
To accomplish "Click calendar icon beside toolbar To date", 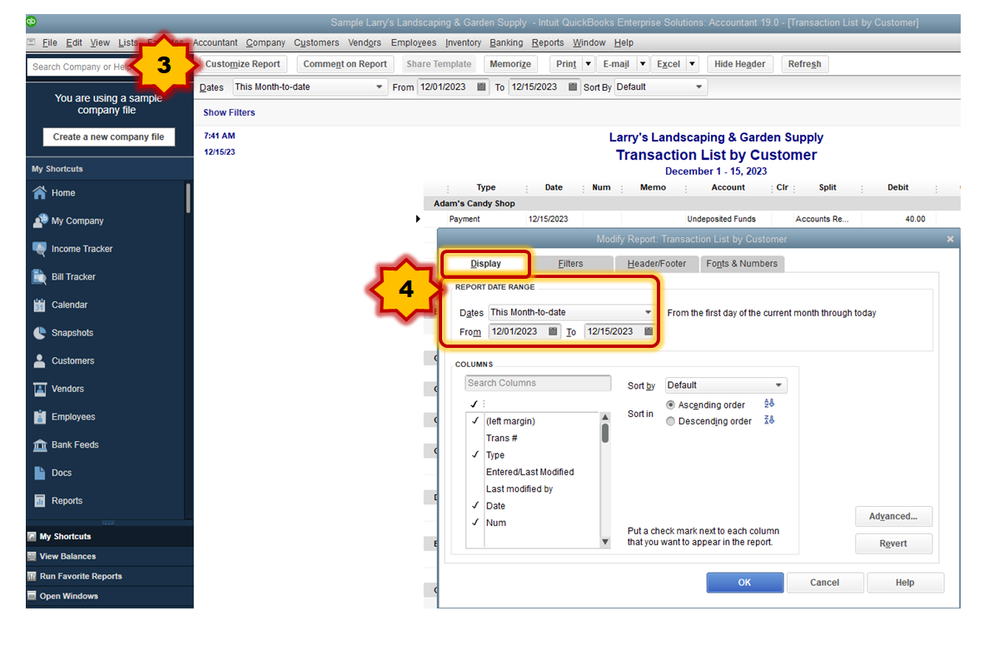I will (572, 87).
